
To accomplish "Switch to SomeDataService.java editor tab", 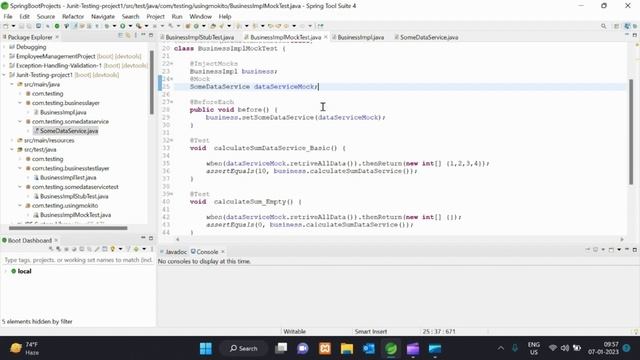I will pyautogui.click(x=426, y=37).
